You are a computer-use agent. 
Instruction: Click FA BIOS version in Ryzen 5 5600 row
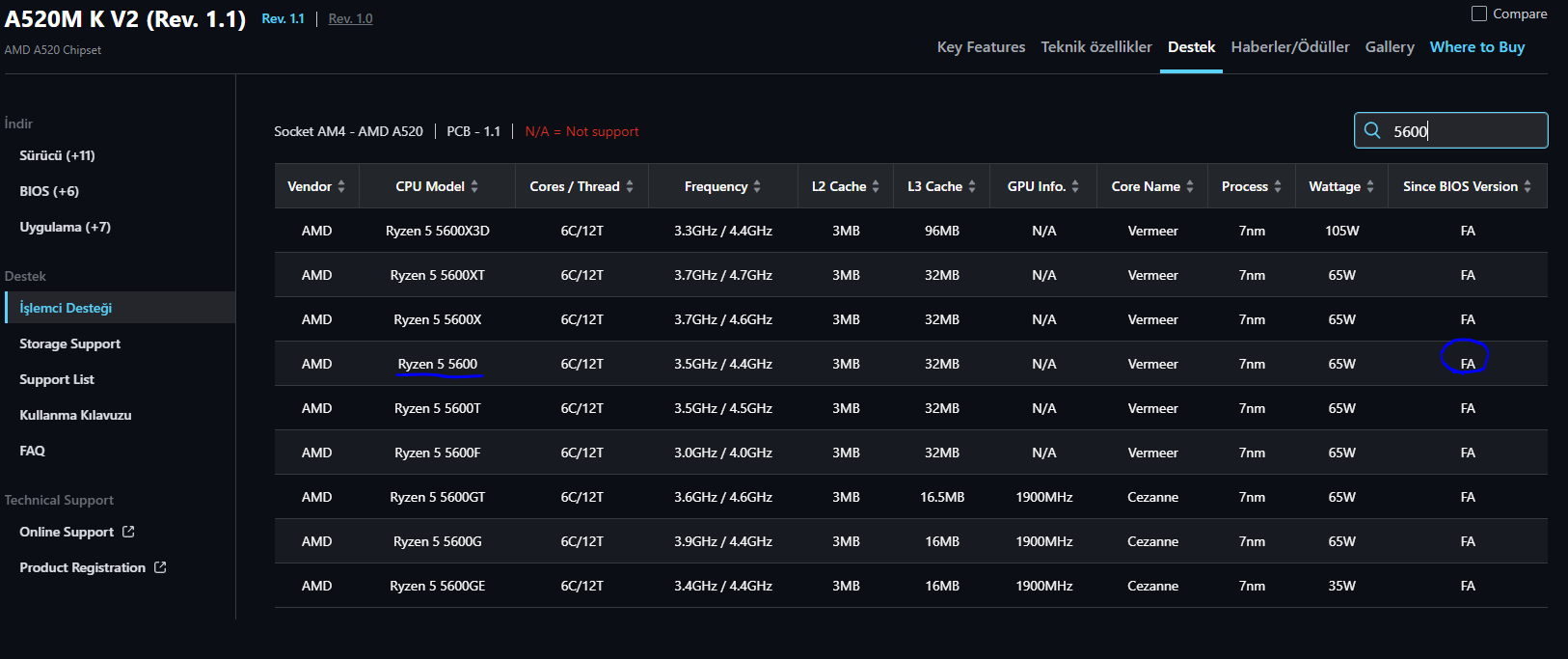coord(1468,364)
